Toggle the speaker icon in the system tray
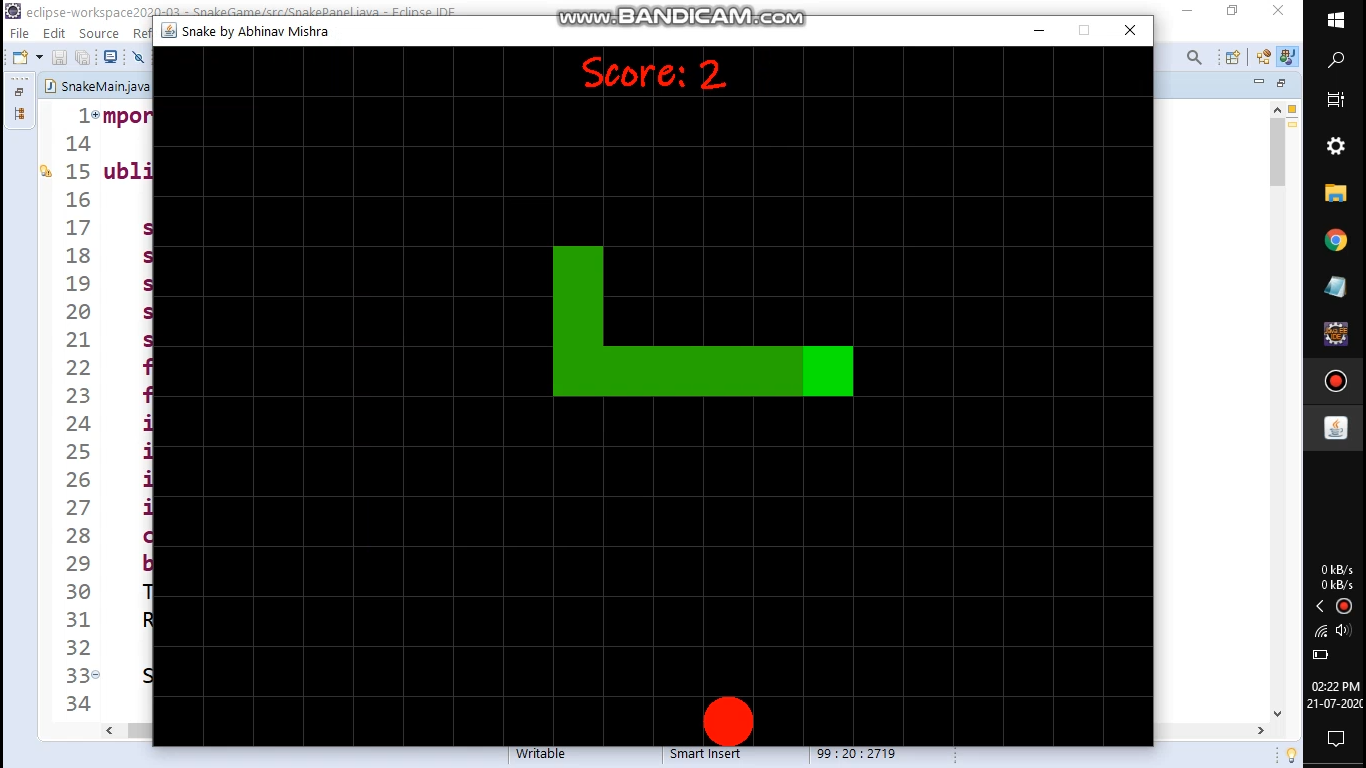The width and height of the screenshot is (1366, 768). pyautogui.click(x=1344, y=630)
